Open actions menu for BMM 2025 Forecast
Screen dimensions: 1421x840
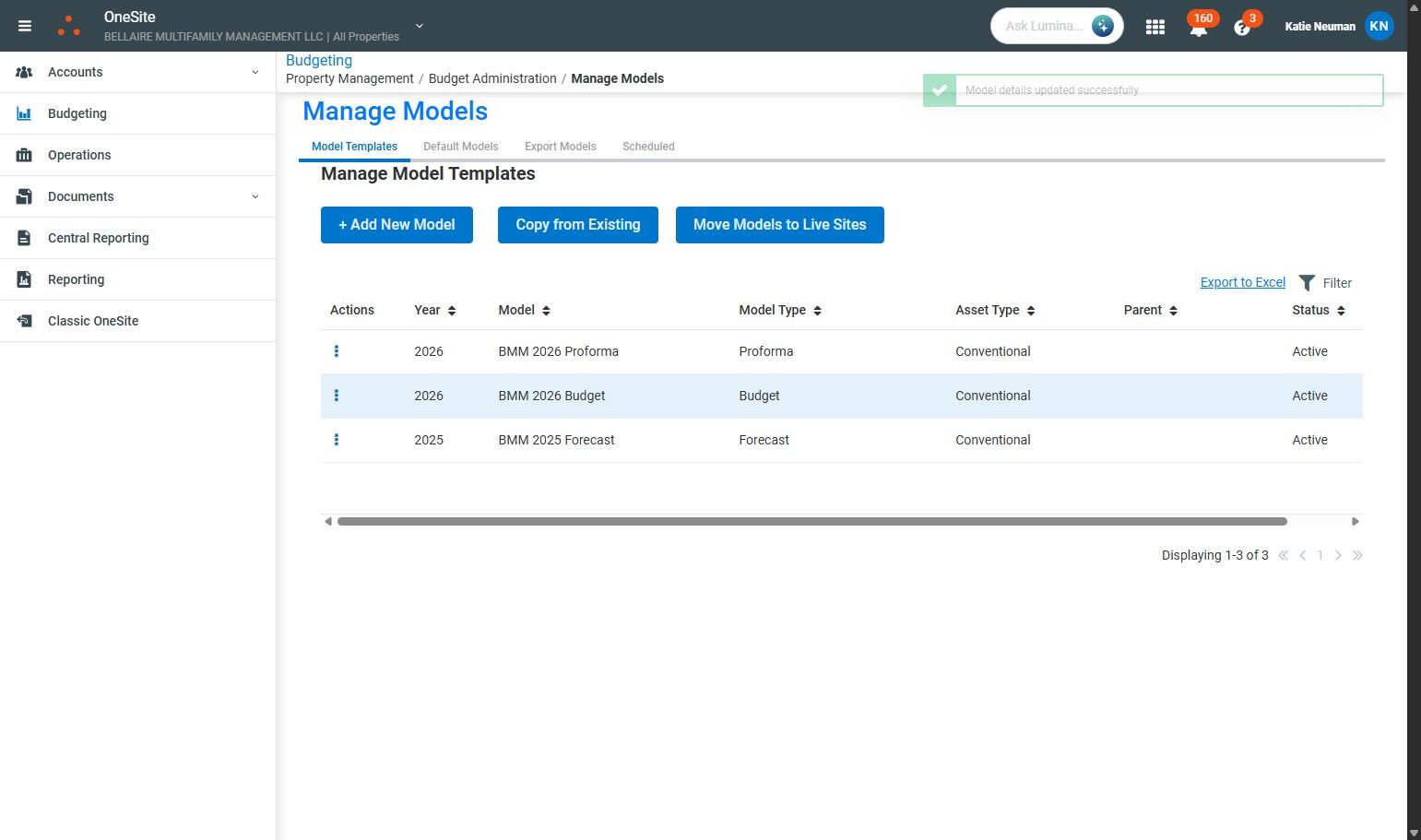(x=337, y=440)
